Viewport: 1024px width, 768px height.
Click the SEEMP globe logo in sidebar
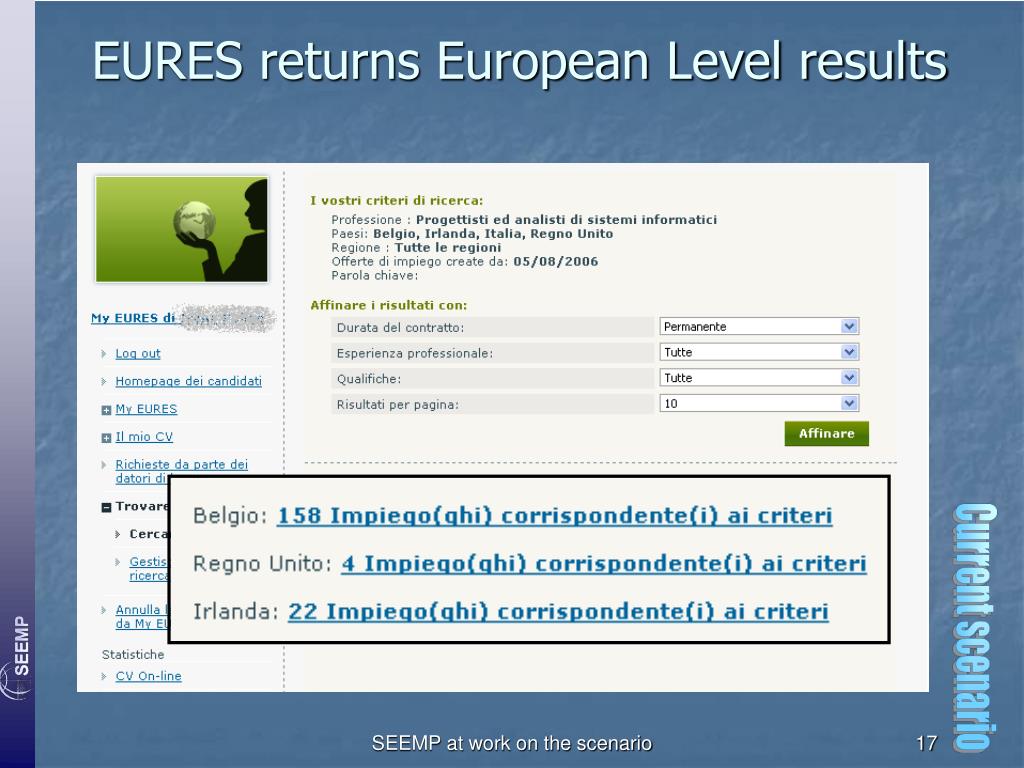[x=14, y=681]
